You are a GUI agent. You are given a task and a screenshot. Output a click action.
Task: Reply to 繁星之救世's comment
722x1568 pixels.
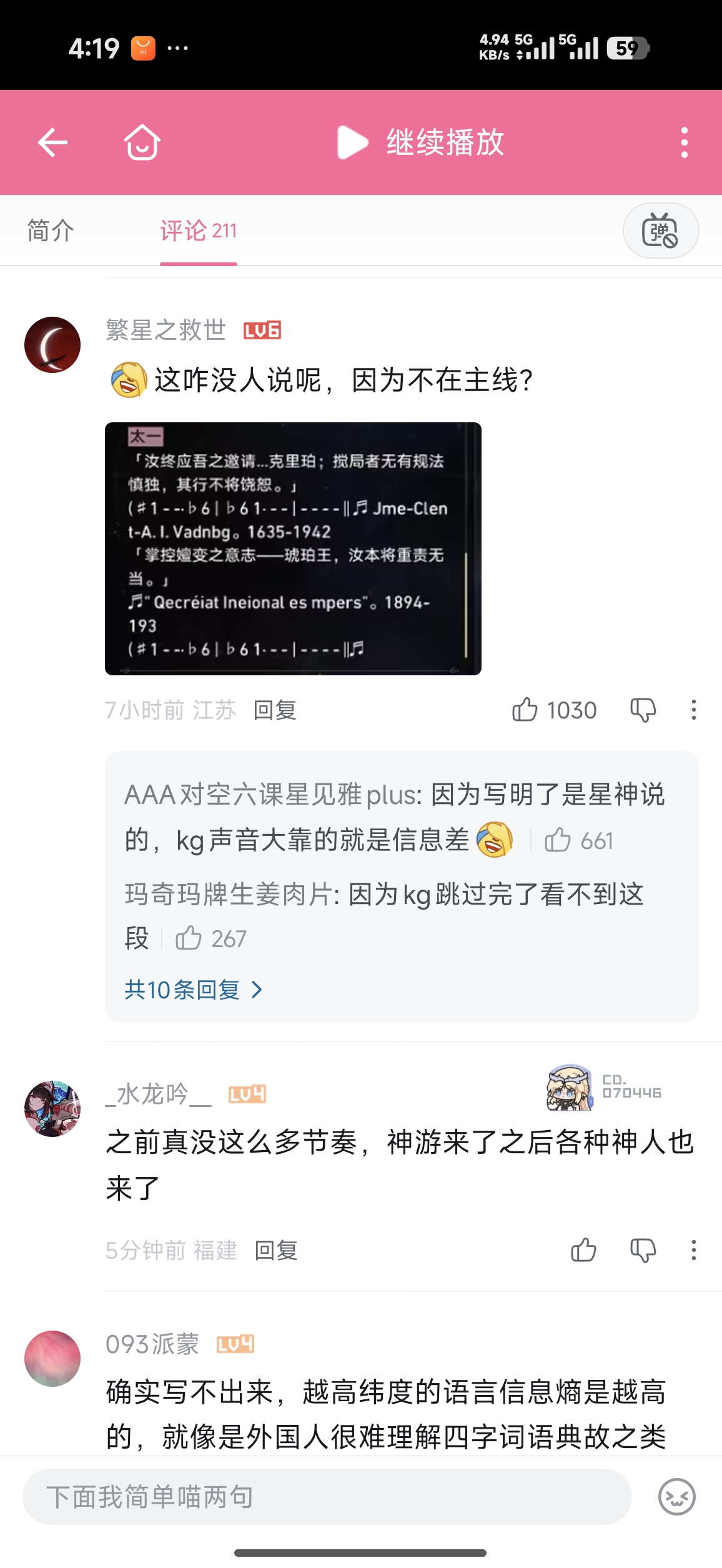tap(275, 710)
